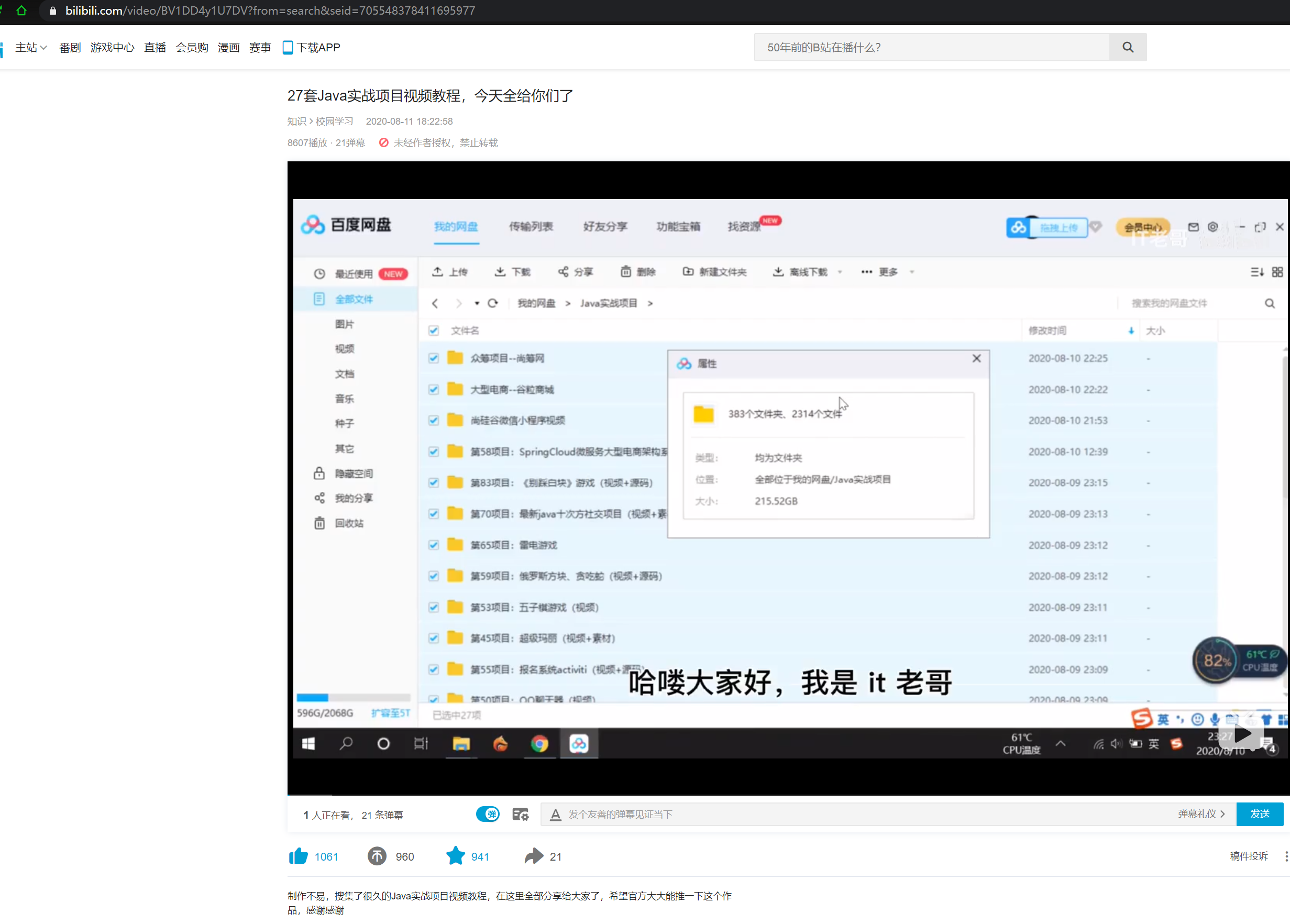This screenshot has height=924, width=1290.
Task: Click the Bilibili search magnifier button
Action: (x=1127, y=47)
